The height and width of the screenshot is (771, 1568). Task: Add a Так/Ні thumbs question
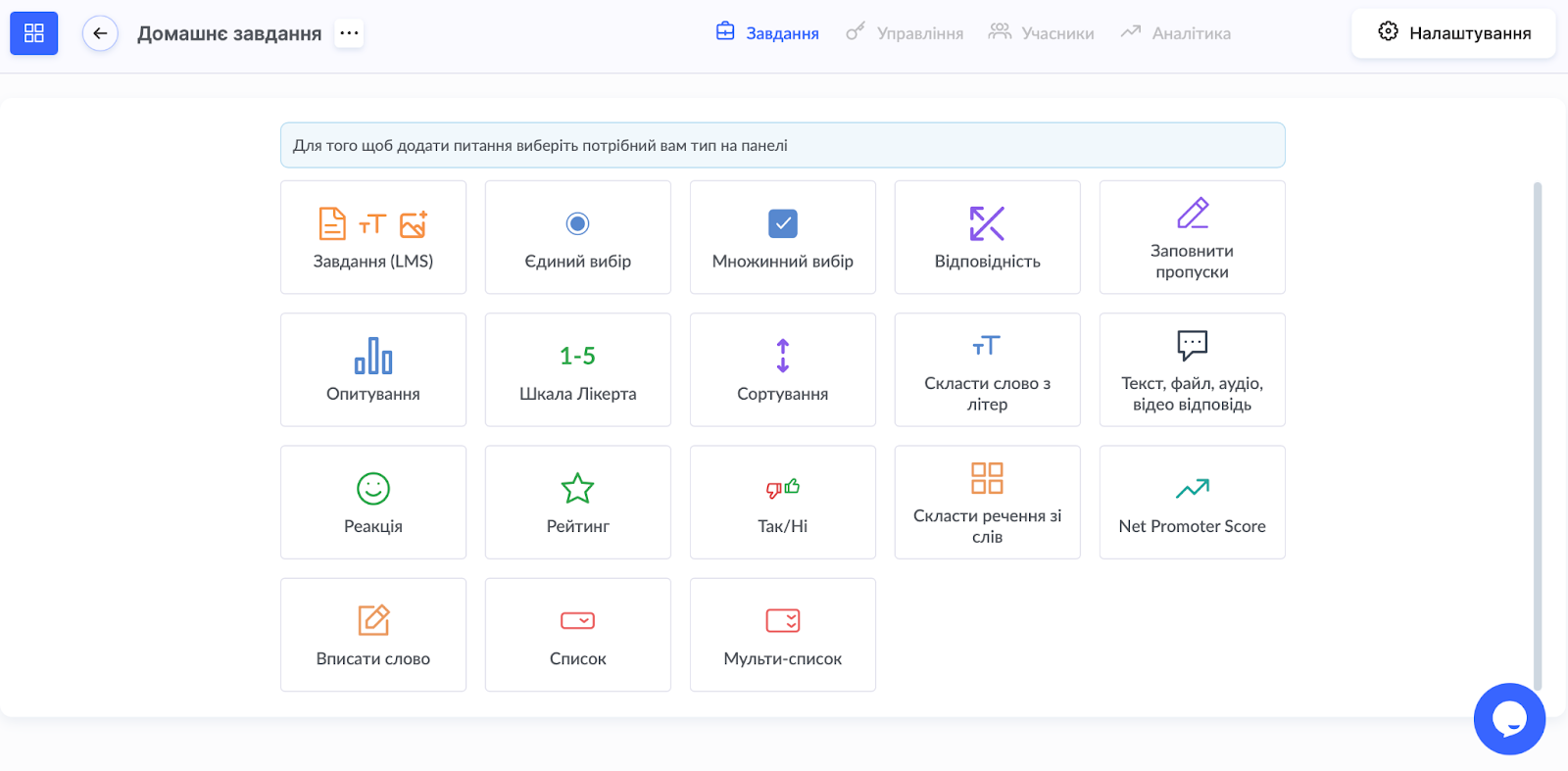pyautogui.click(x=782, y=503)
